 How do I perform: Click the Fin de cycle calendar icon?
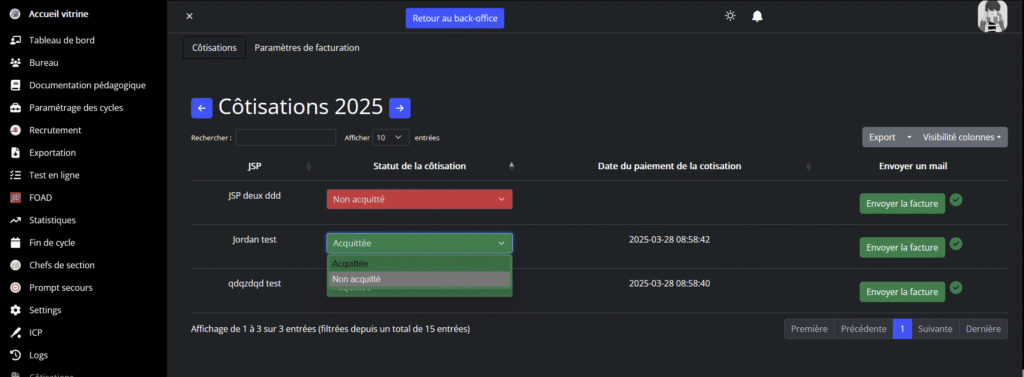click(x=16, y=242)
